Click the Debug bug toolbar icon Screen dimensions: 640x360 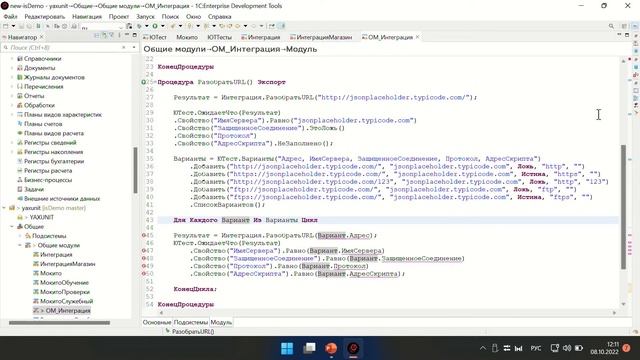[140, 26]
